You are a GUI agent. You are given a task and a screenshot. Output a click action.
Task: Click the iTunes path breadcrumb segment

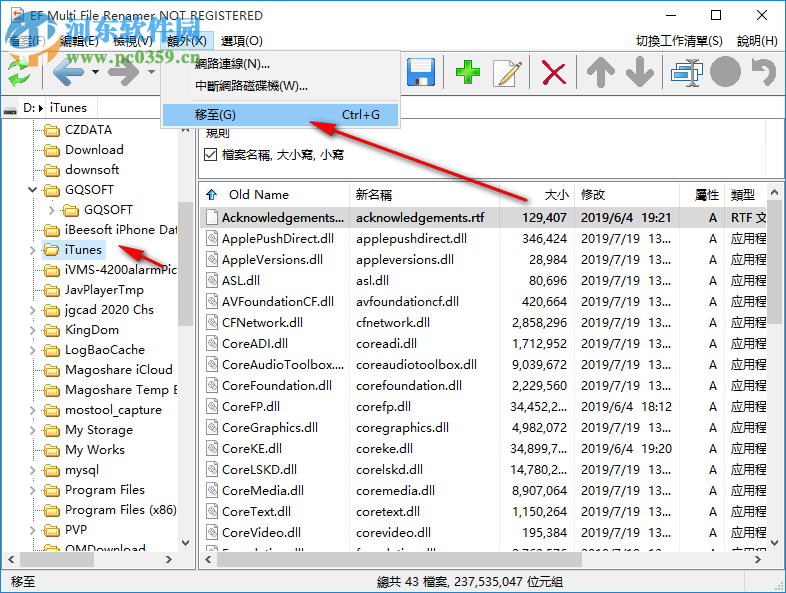tap(68, 108)
